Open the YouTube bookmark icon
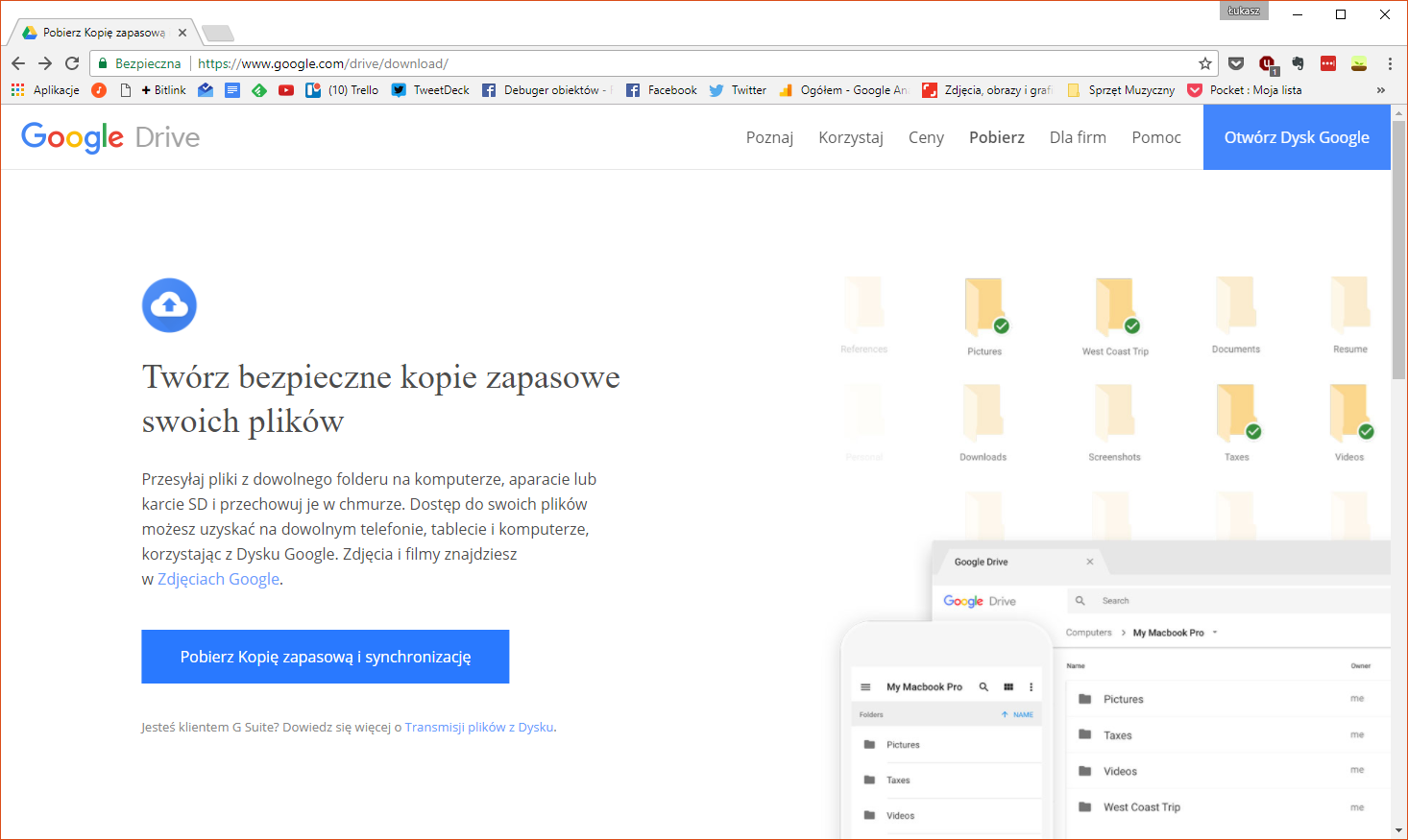 [x=286, y=90]
